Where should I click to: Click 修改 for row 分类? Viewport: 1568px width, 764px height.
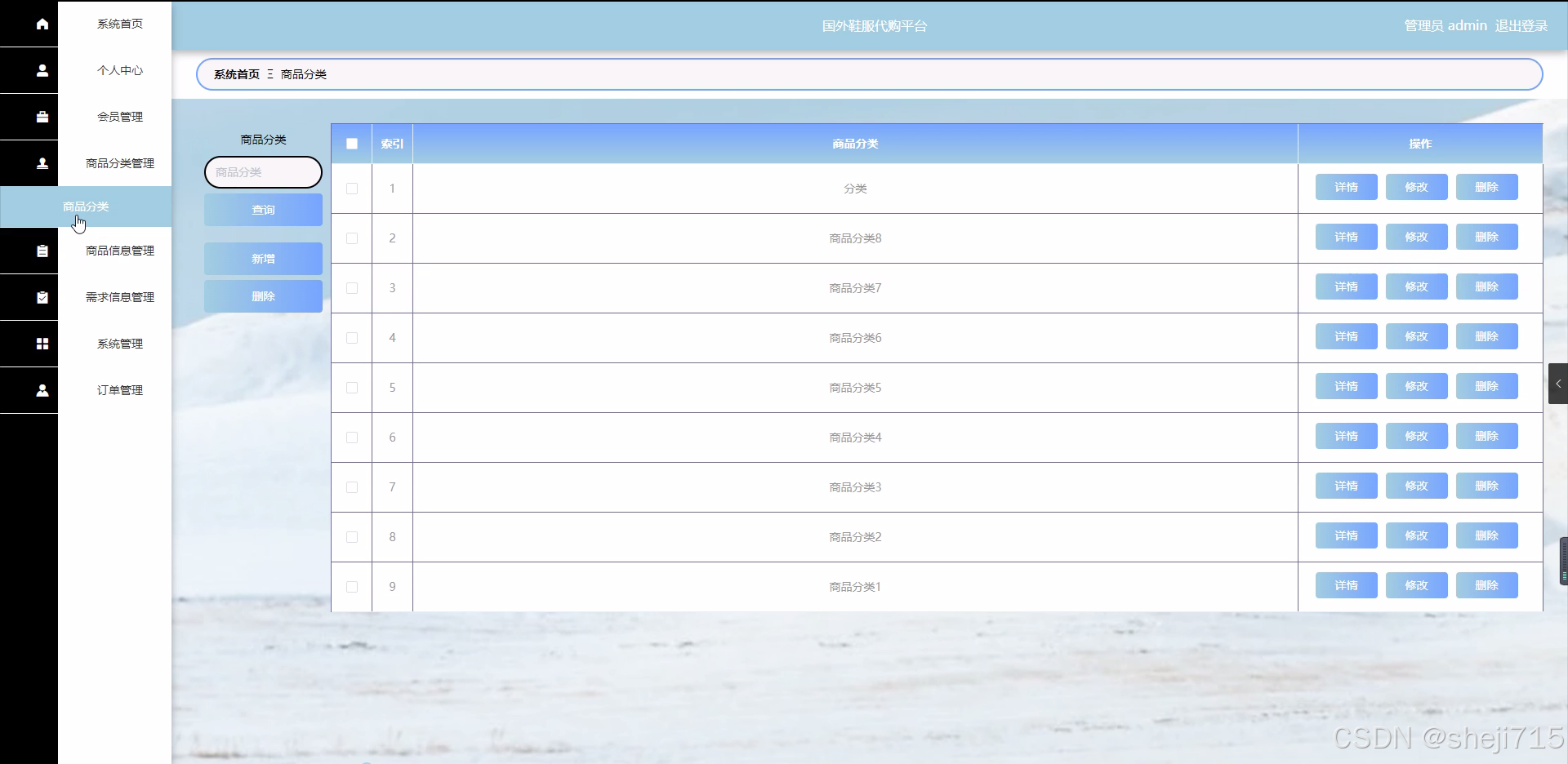pyautogui.click(x=1416, y=187)
